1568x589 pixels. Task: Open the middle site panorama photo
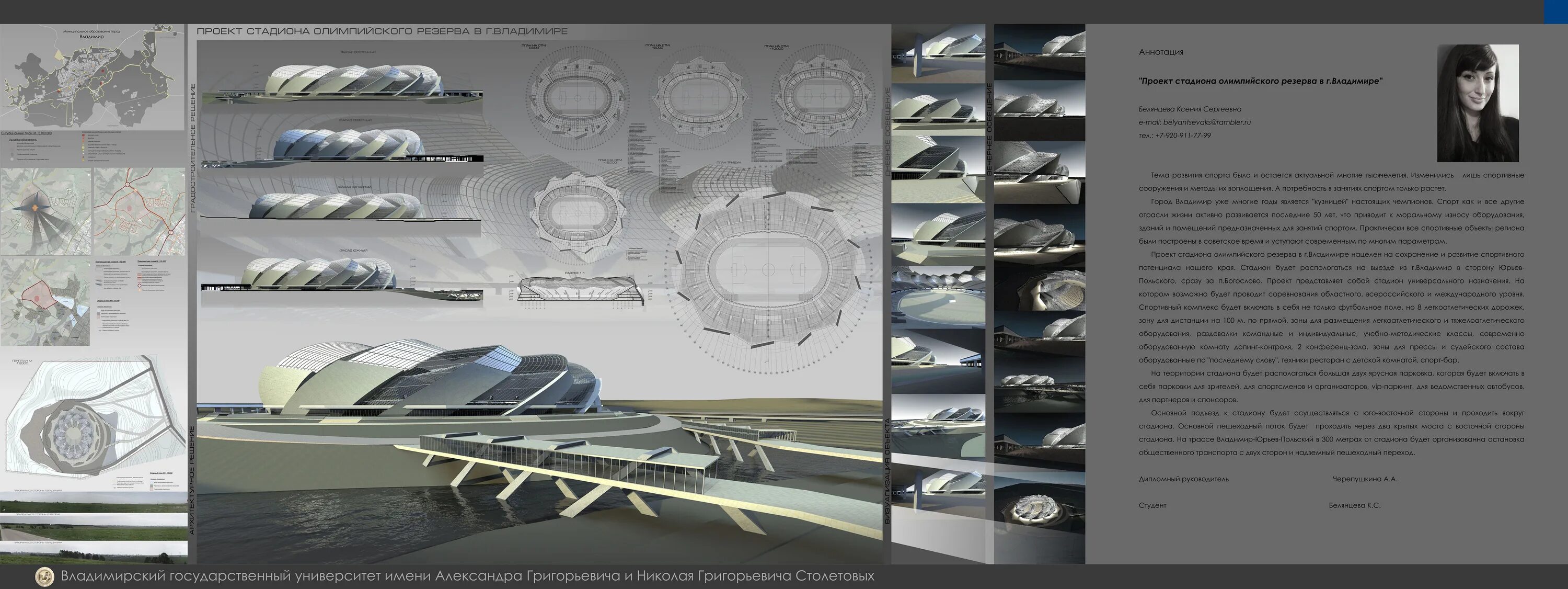coord(94,529)
